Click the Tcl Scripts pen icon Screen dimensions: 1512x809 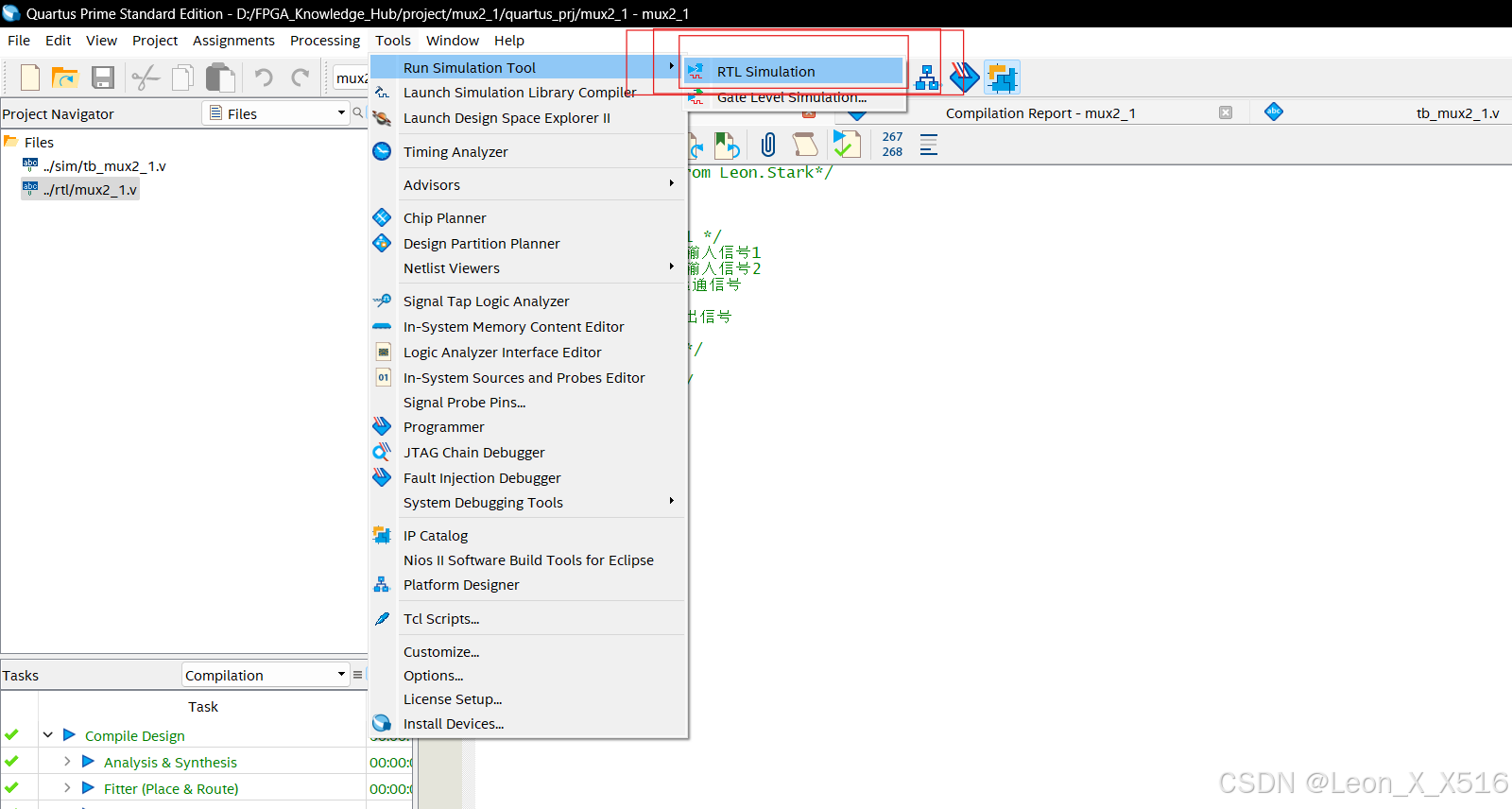[x=382, y=618]
